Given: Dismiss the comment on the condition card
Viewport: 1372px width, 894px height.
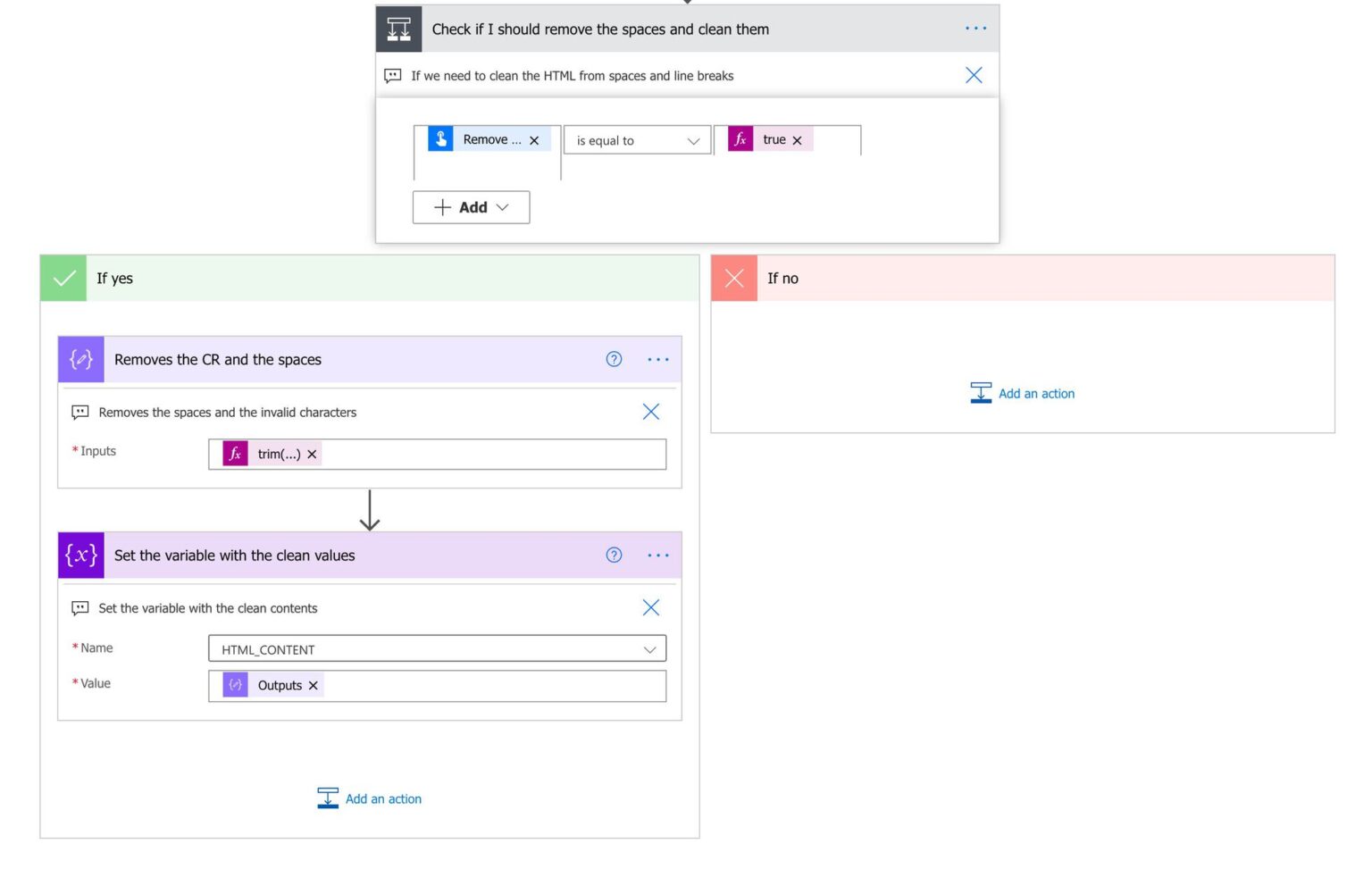Looking at the screenshot, I should 973,75.
